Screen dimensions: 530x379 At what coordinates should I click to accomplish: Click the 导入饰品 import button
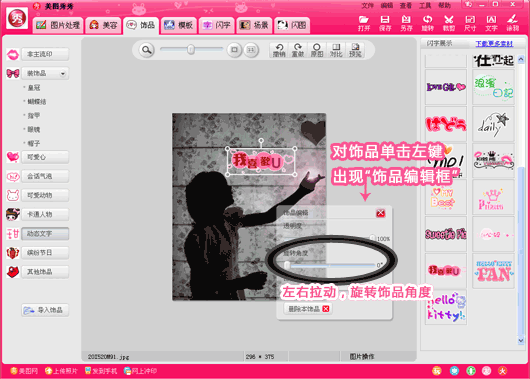pyautogui.click(x=45, y=310)
